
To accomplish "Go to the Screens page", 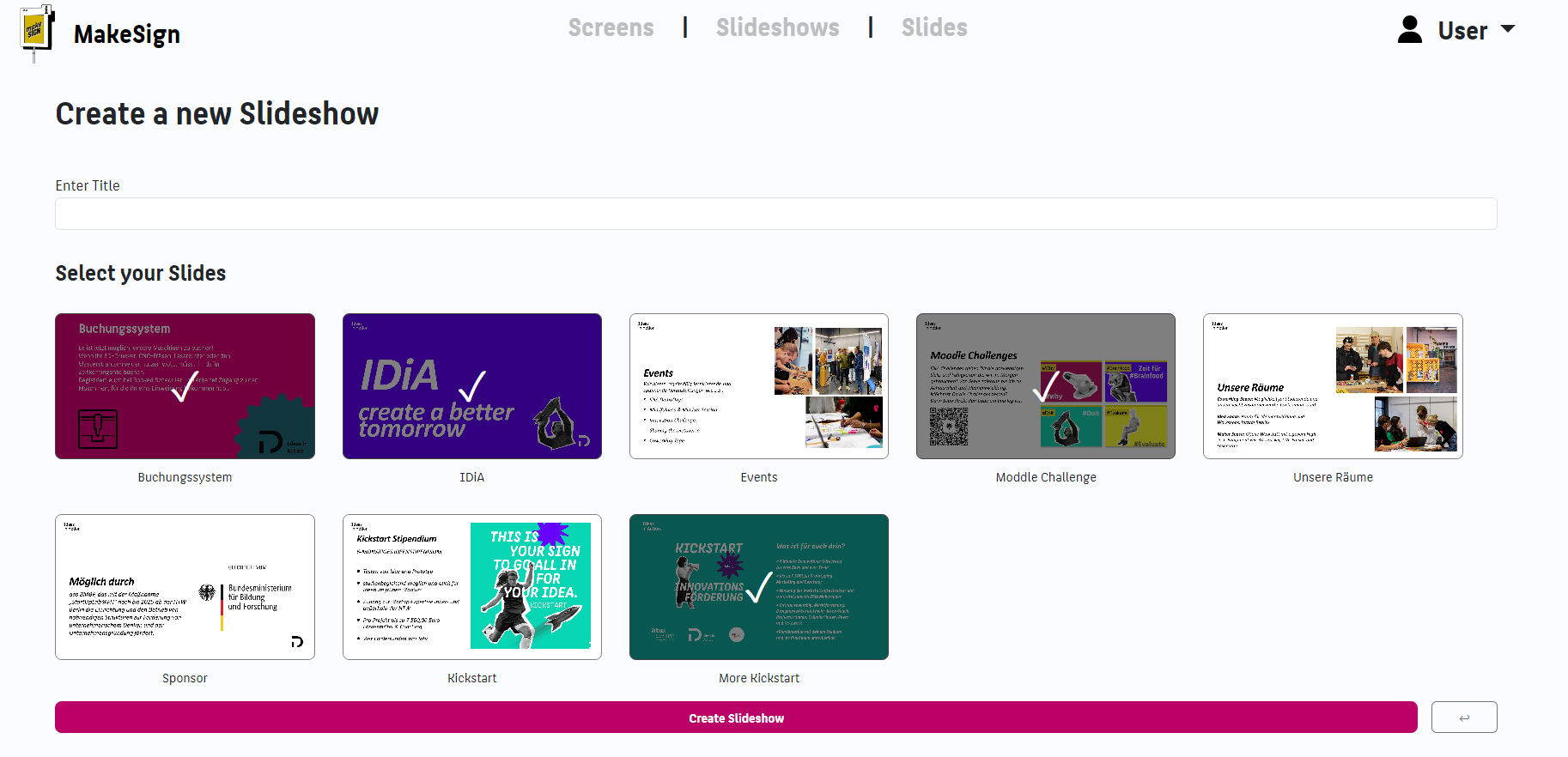I will click(611, 27).
